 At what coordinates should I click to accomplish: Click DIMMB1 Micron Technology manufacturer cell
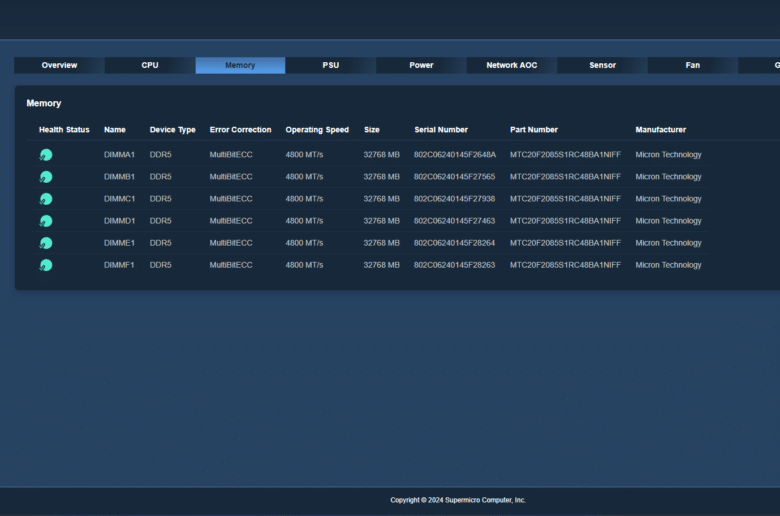pyautogui.click(x=669, y=177)
